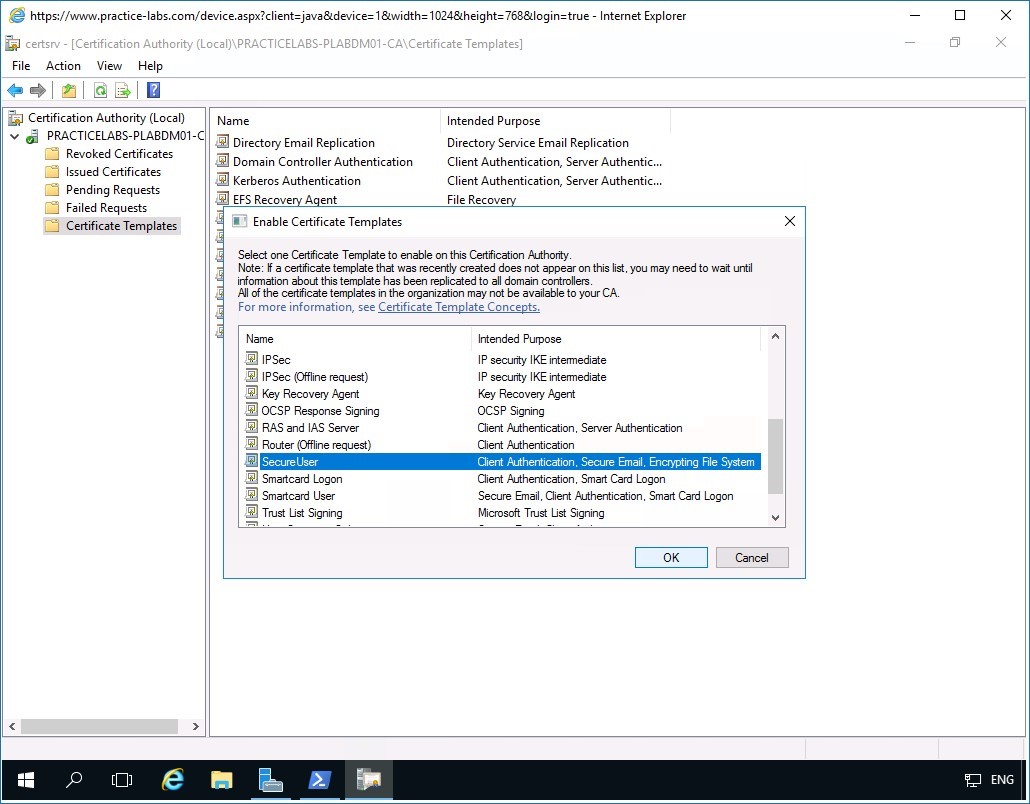Click OK in Enable Certificate Templates dialog
Screen dimensions: 1030x804
pyautogui.click(x=671, y=558)
